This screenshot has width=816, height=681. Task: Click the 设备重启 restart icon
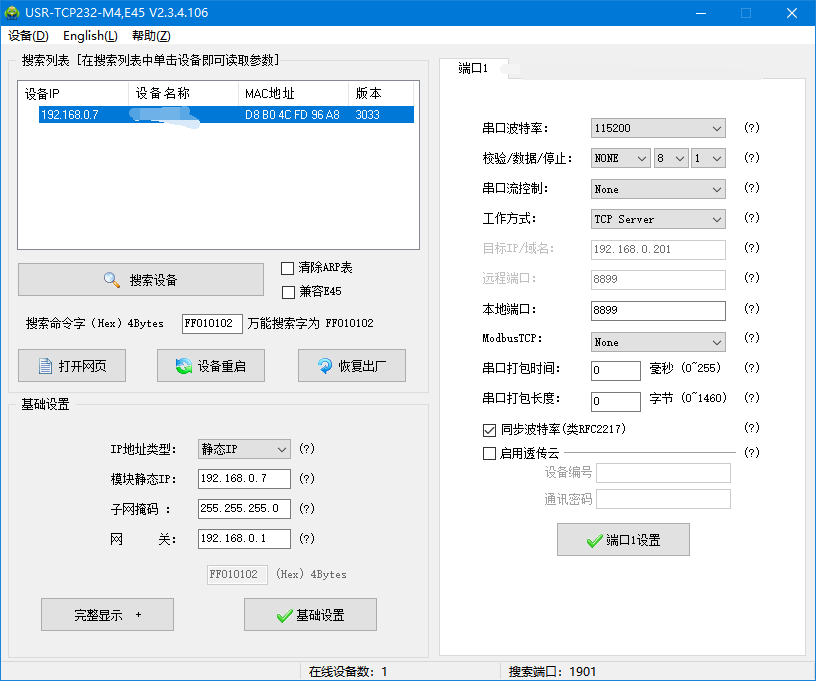pyautogui.click(x=184, y=366)
